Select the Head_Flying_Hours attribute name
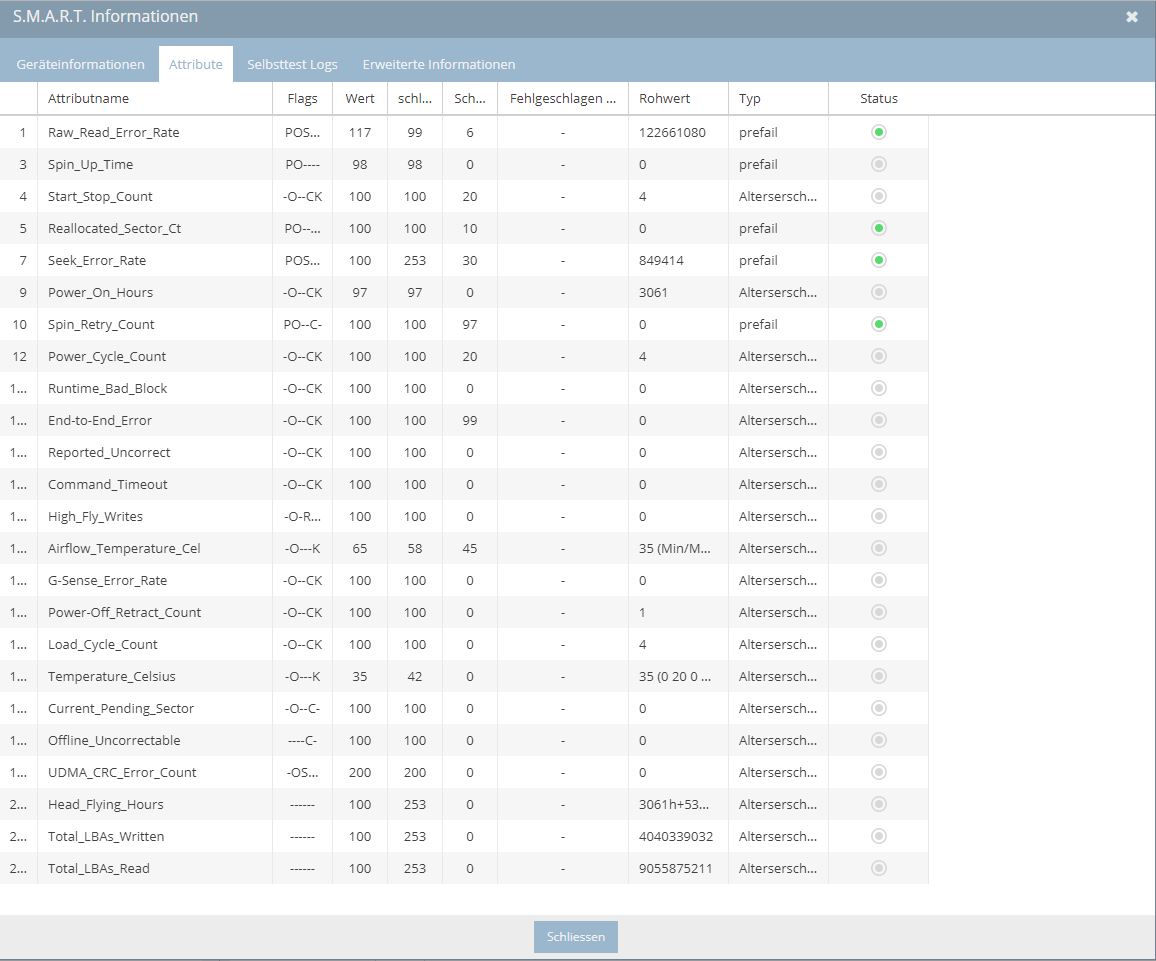This screenshot has height=961, width=1156. (x=105, y=805)
